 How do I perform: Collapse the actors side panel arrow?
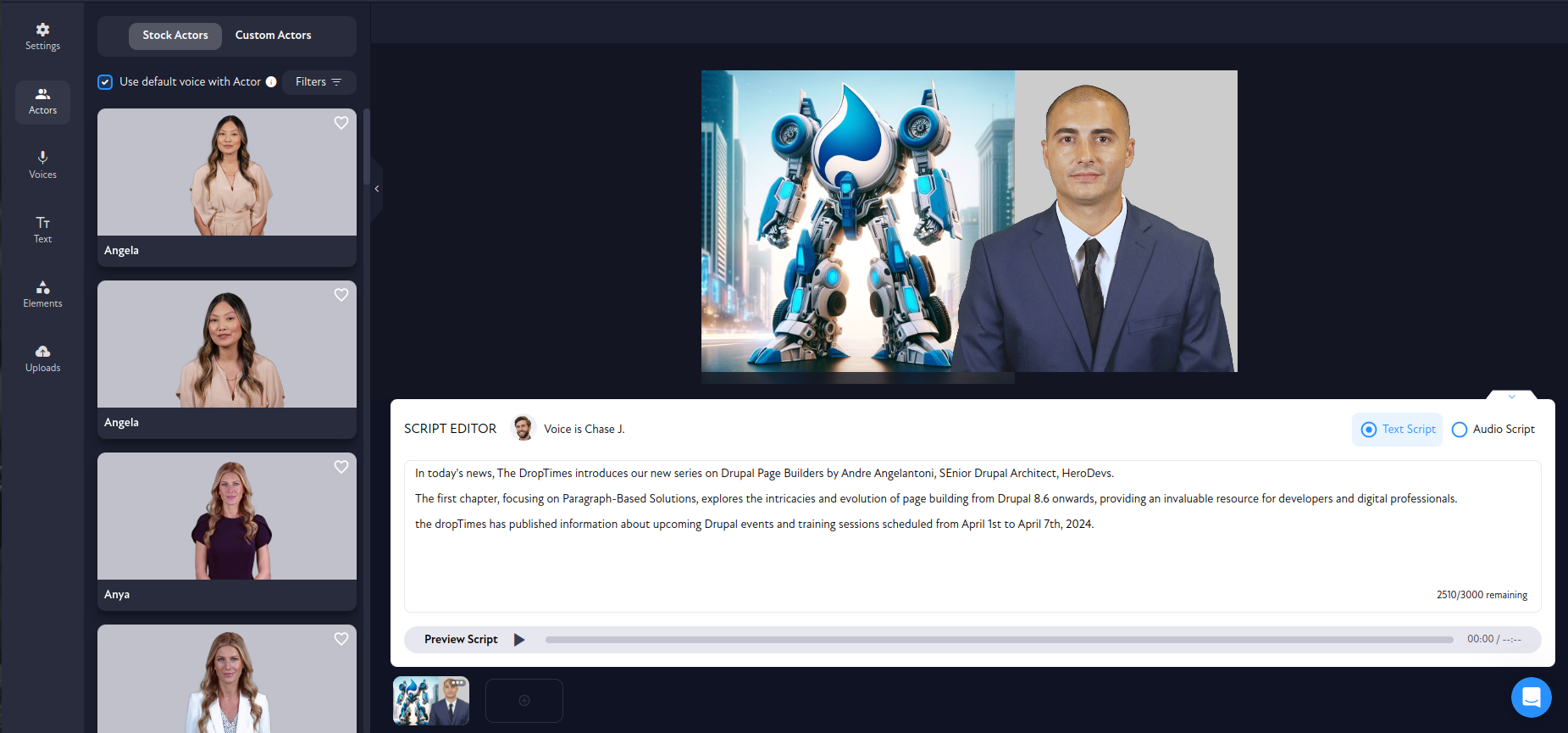click(376, 189)
